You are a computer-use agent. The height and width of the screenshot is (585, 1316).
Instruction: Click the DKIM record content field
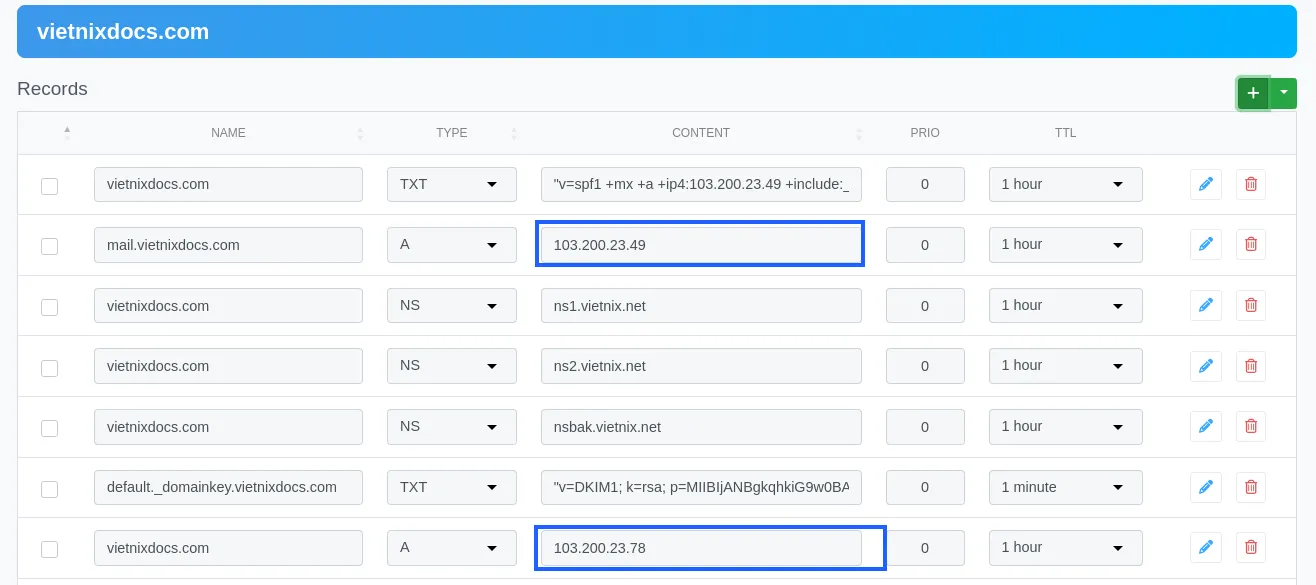[701, 487]
